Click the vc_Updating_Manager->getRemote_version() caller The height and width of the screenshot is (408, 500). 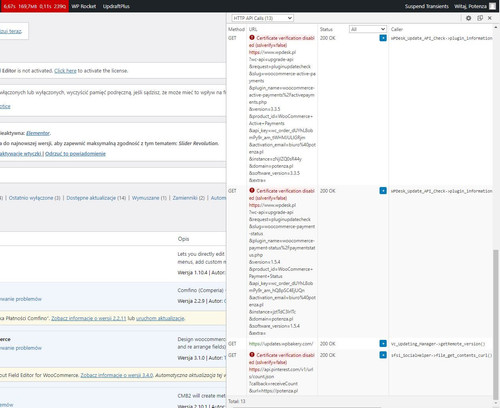[438, 344]
